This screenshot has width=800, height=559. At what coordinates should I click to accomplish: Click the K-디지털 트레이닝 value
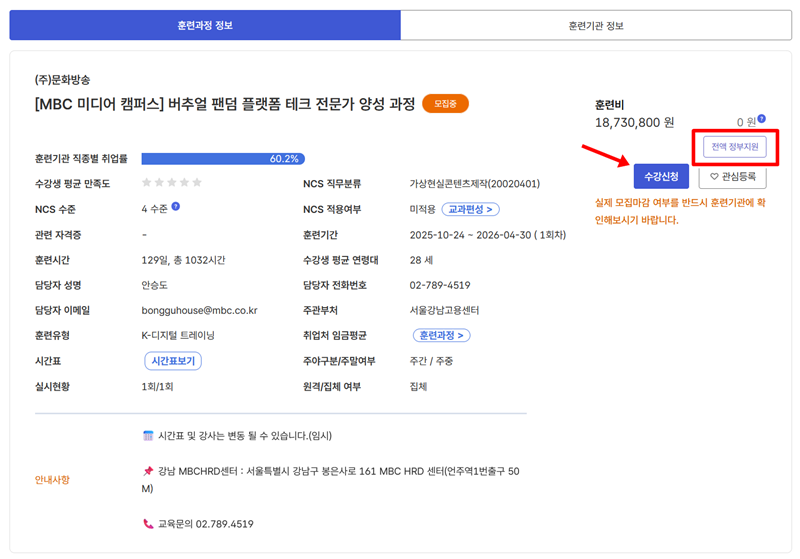coord(178,335)
